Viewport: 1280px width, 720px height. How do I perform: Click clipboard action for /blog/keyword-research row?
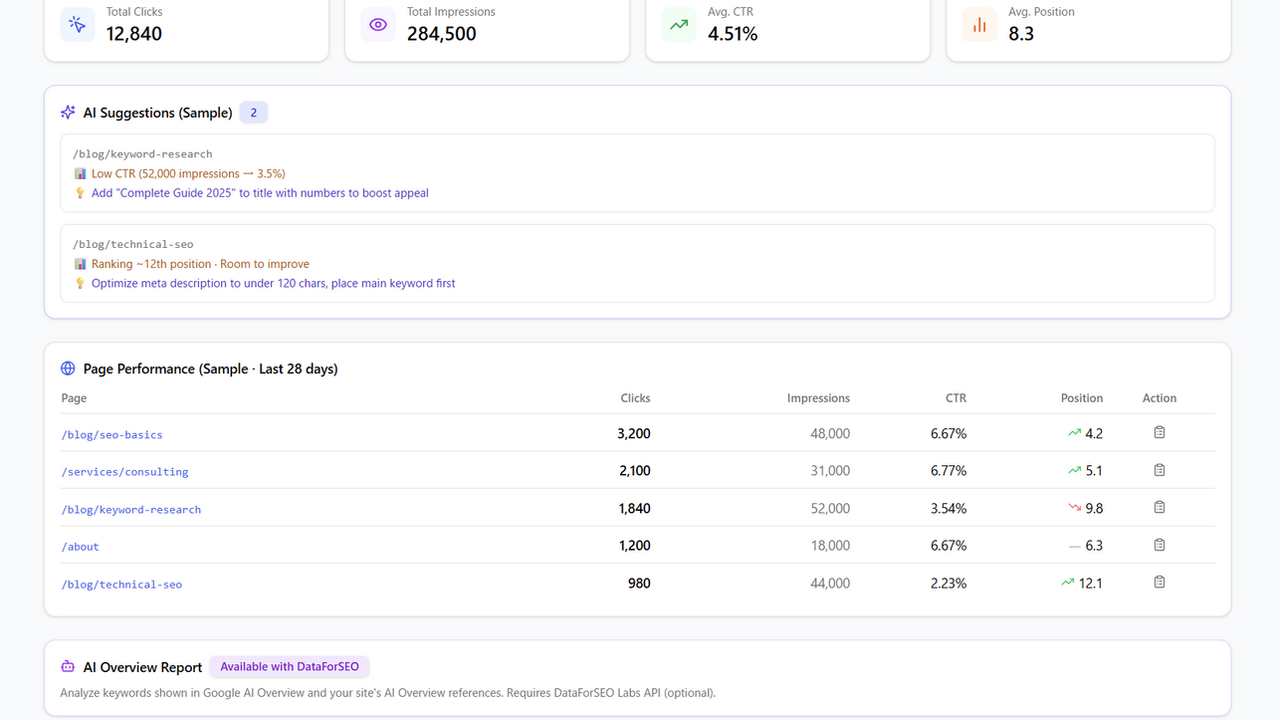click(x=1160, y=507)
